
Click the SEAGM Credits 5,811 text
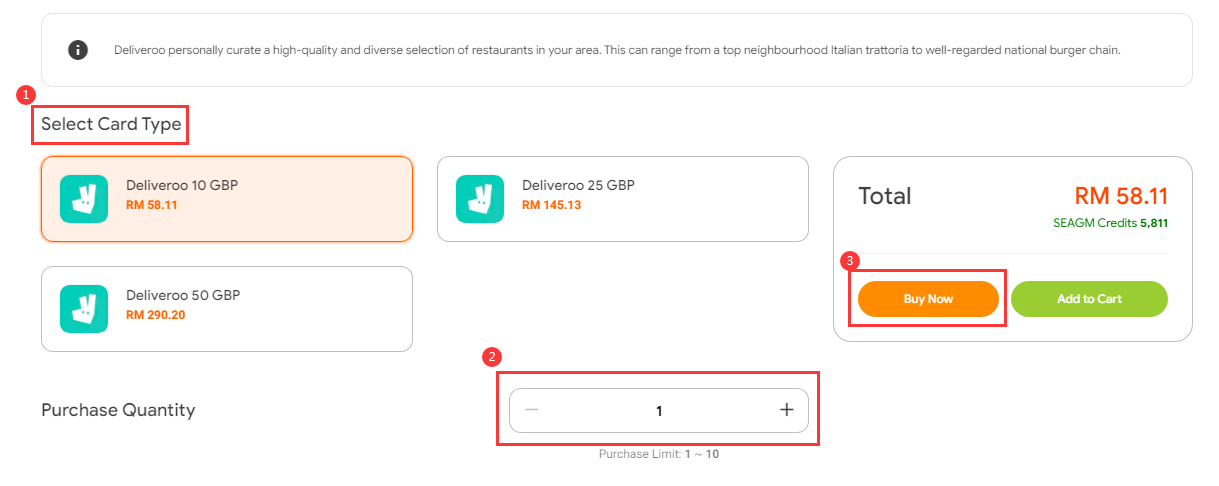point(1110,223)
